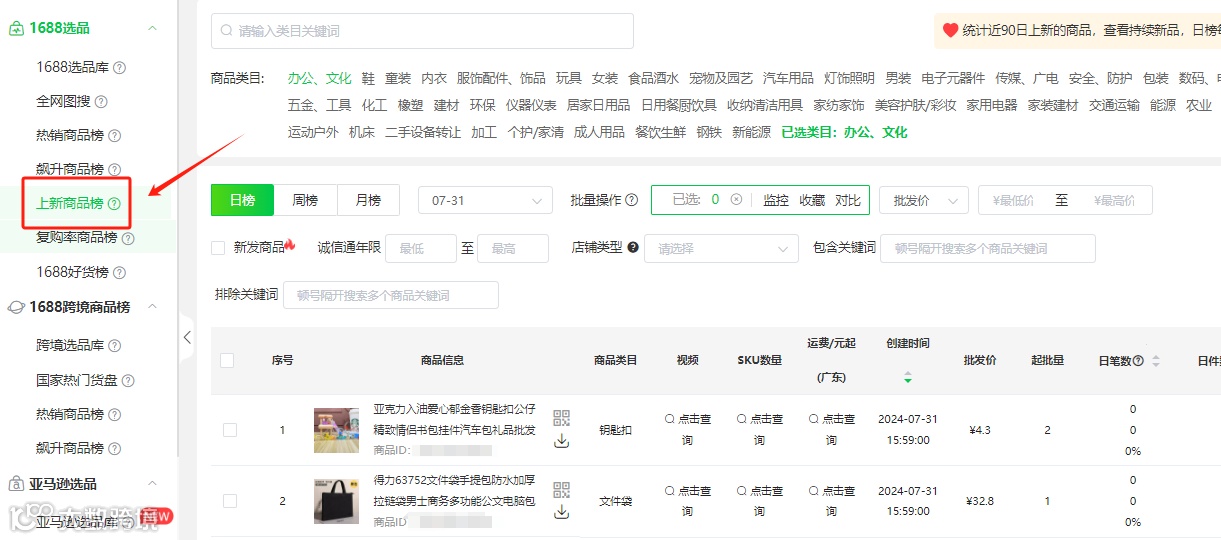
Task: Open the 批发价 price type dropdown
Action: point(924,200)
